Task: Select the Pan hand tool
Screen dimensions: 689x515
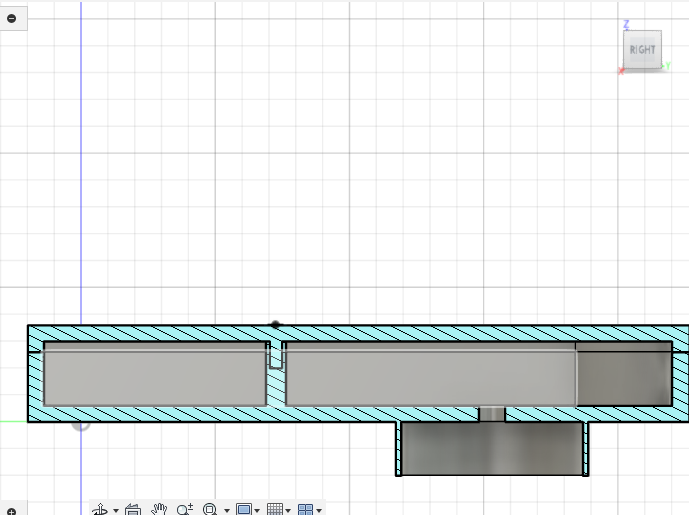Action: pos(159,510)
